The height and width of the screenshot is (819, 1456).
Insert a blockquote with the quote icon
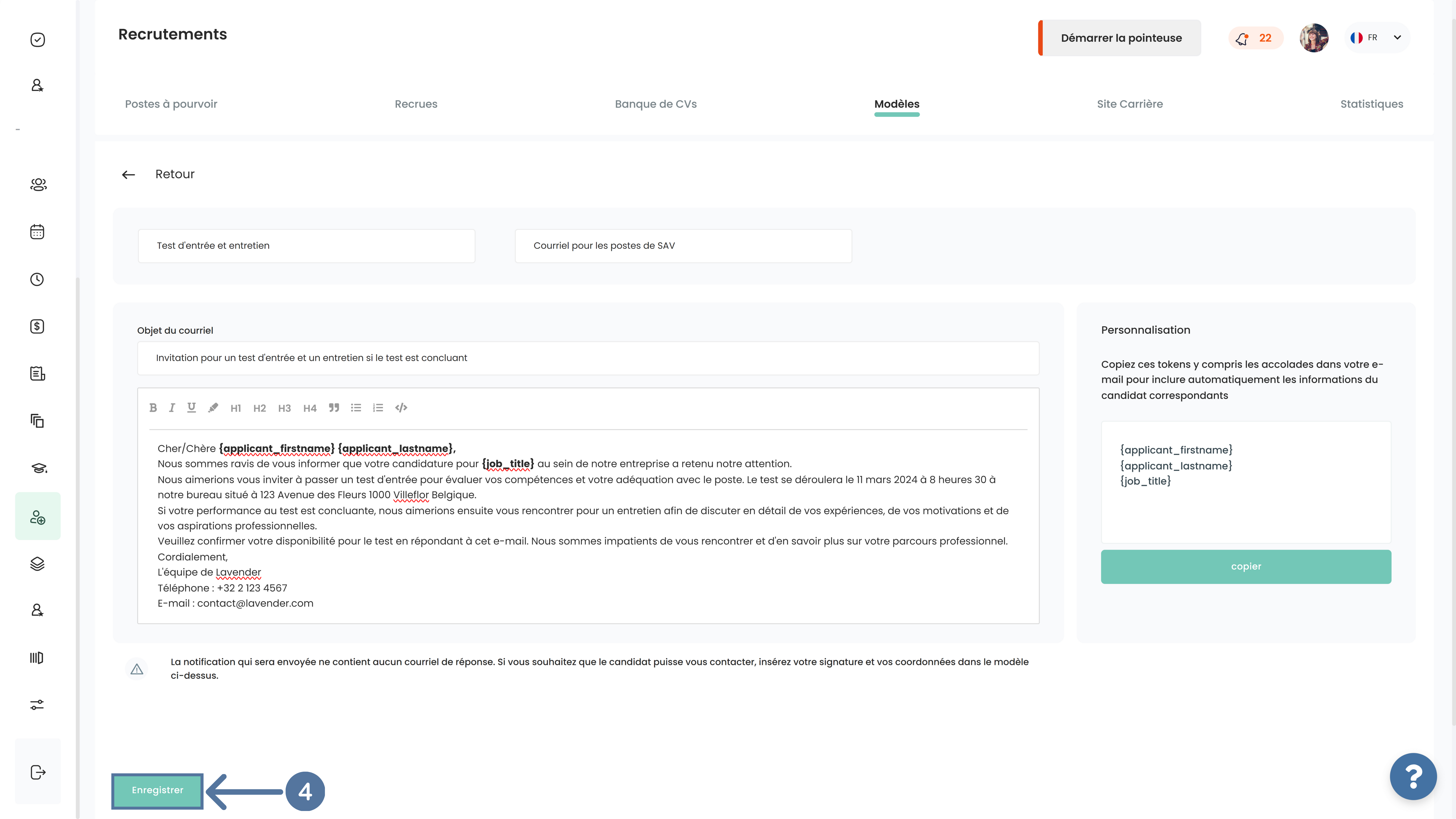coord(334,407)
